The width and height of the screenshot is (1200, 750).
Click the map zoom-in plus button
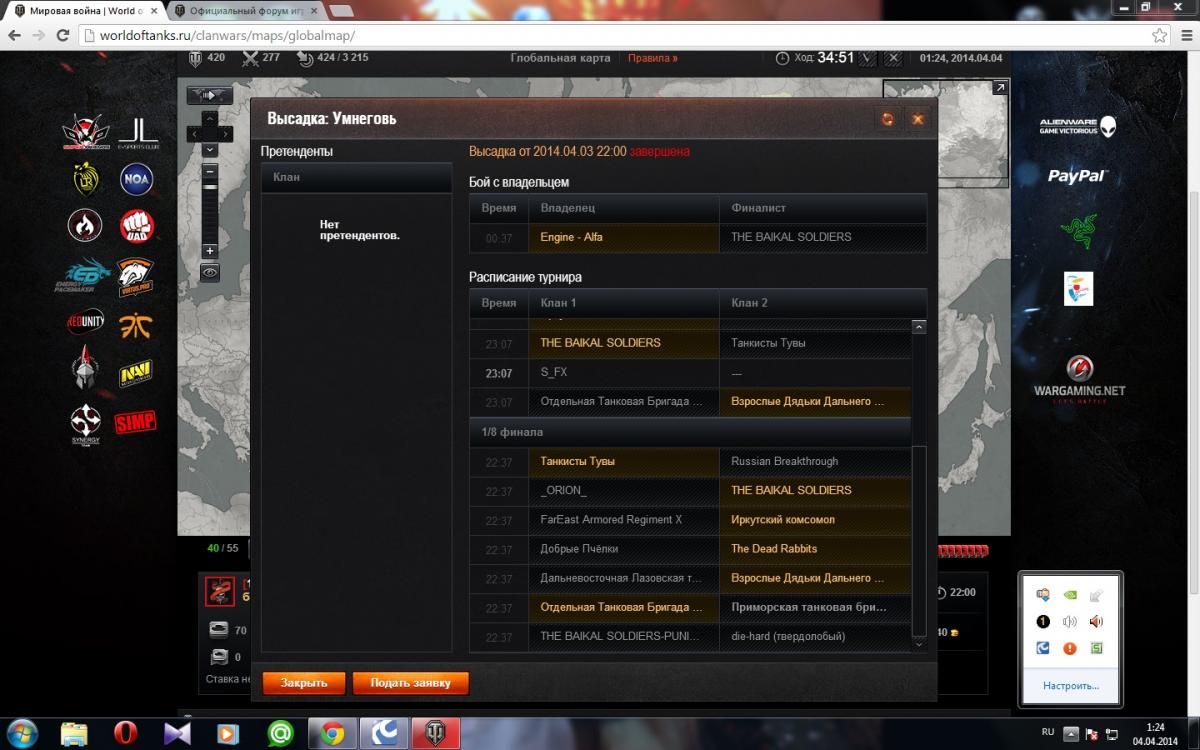[x=209, y=251]
